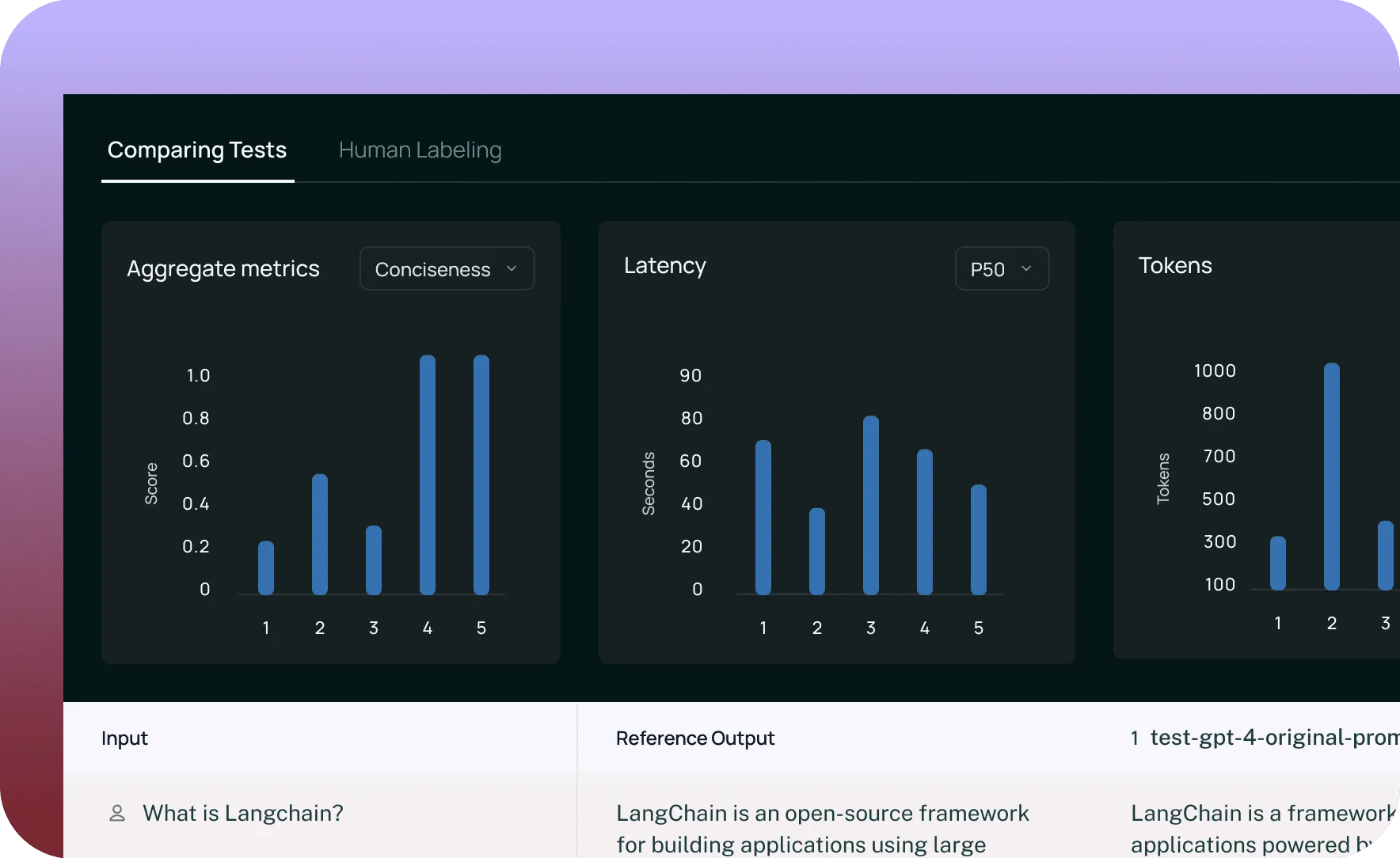Screen dimensions: 1400x858
Task: Select bar 2 in the Latency chart
Action: click(x=817, y=552)
